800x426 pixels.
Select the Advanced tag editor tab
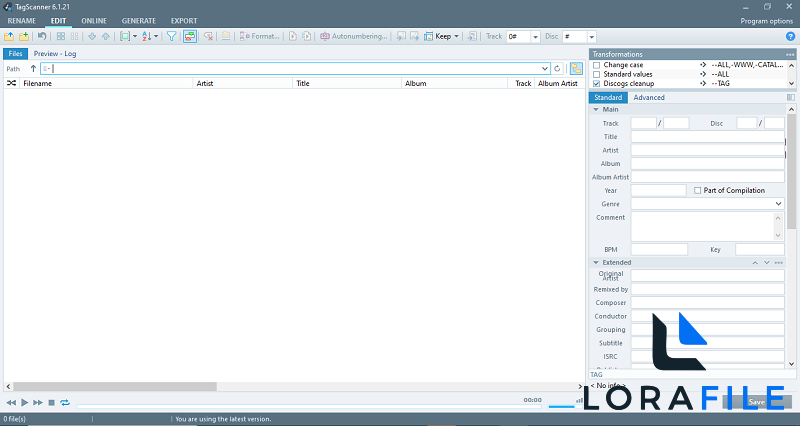coord(649,97)
